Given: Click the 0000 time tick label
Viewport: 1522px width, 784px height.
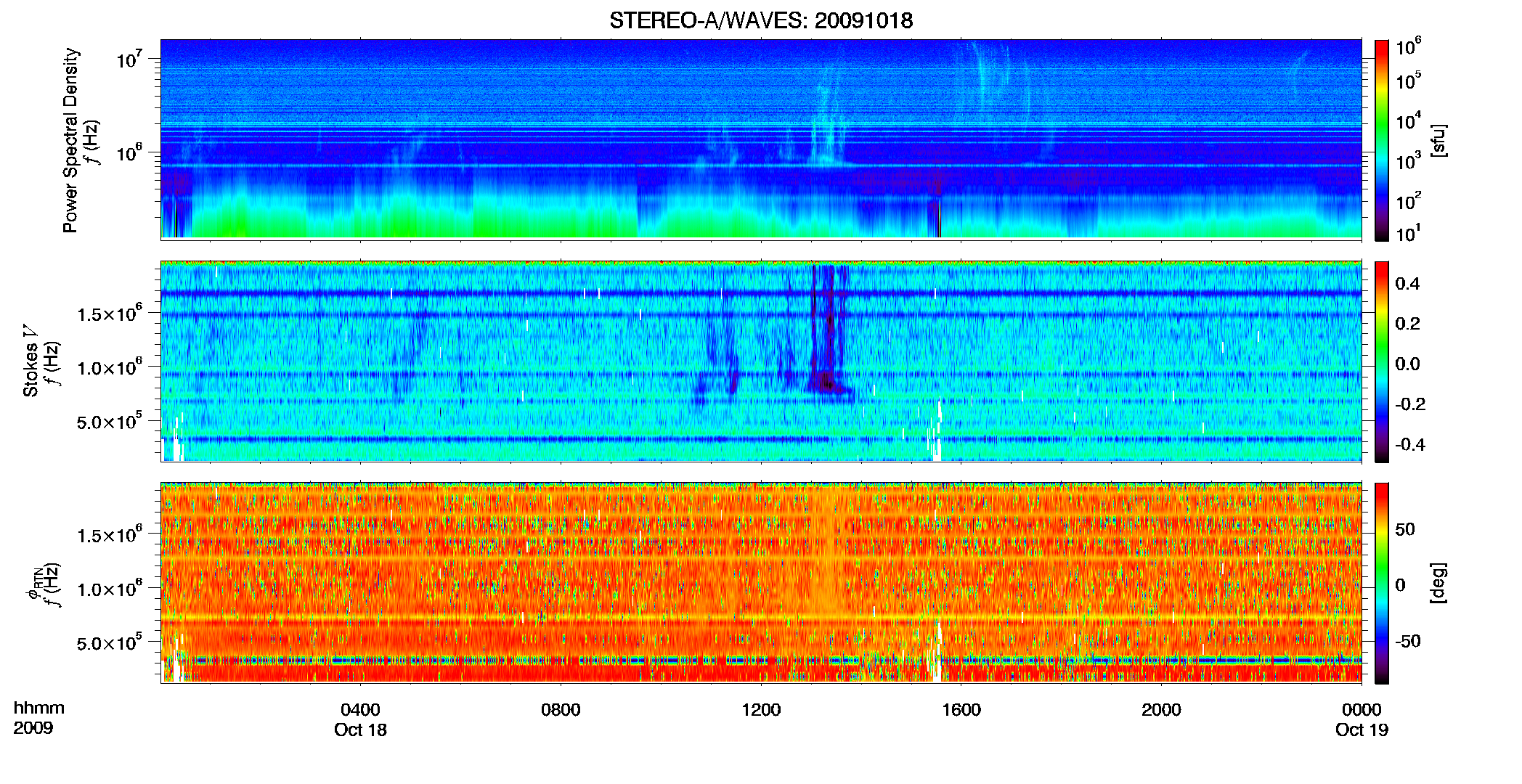Looking at the screenshot, I should pos(1362,710).
